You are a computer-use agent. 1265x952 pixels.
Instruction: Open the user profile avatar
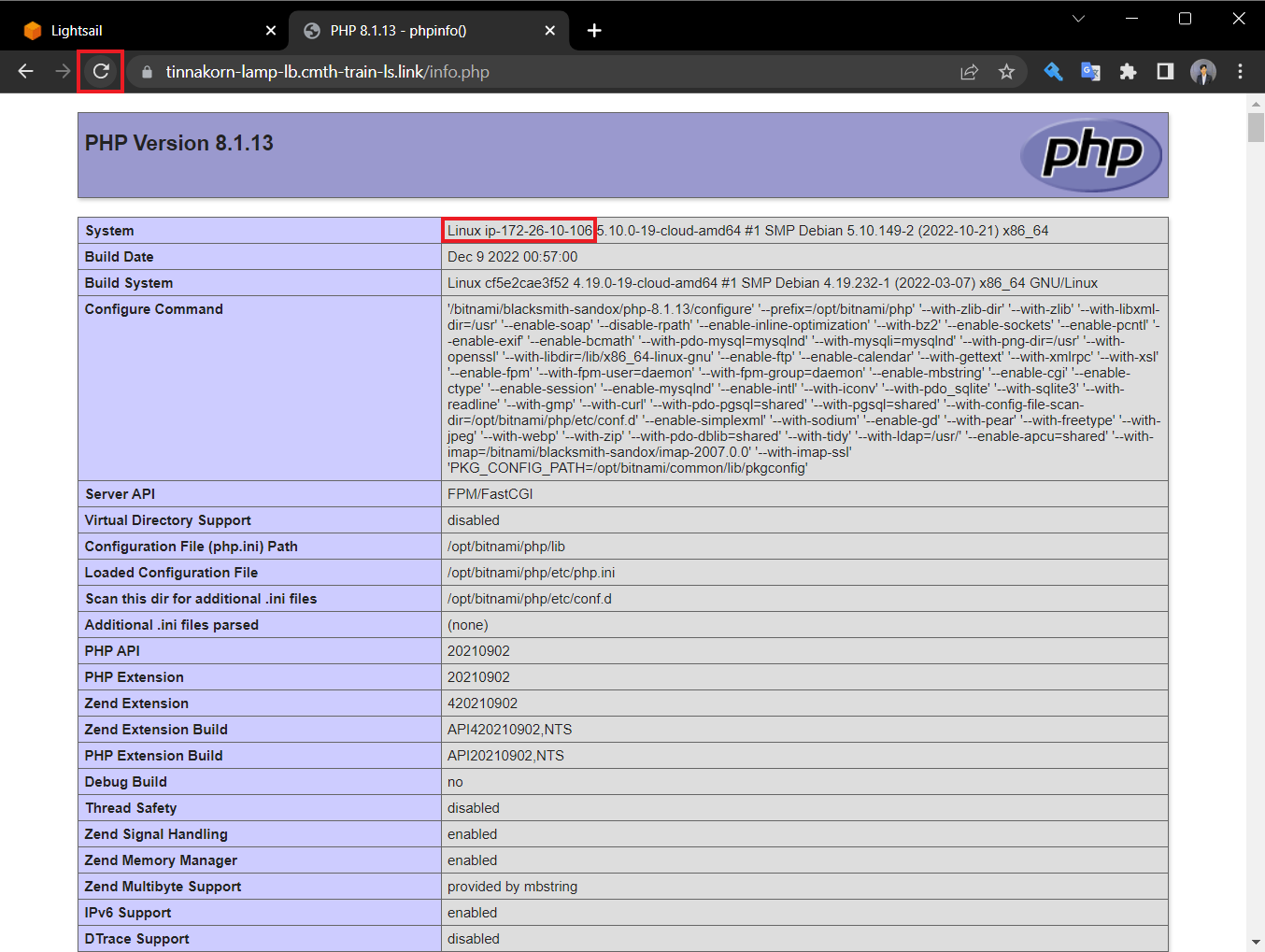click(1203, 72)
